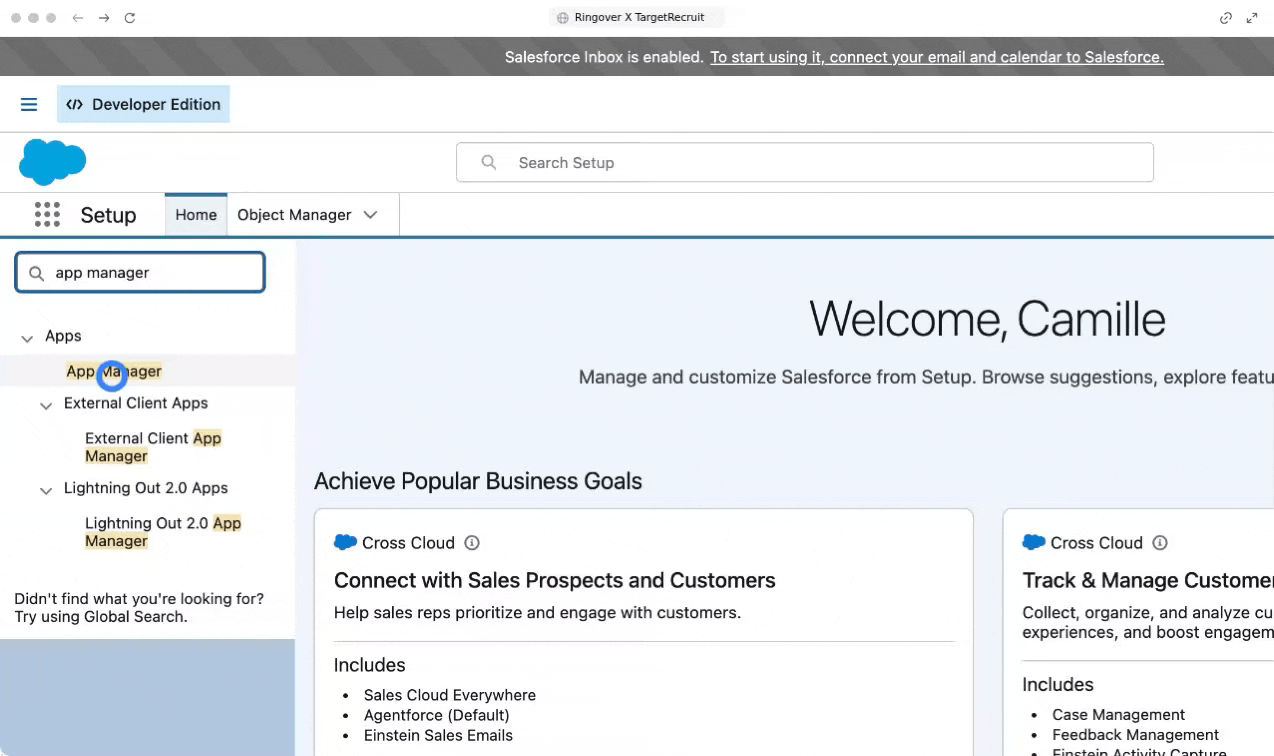1274x756 pixels.
Task: Collapse the Apps section chevron
Action: click(27, 338)
